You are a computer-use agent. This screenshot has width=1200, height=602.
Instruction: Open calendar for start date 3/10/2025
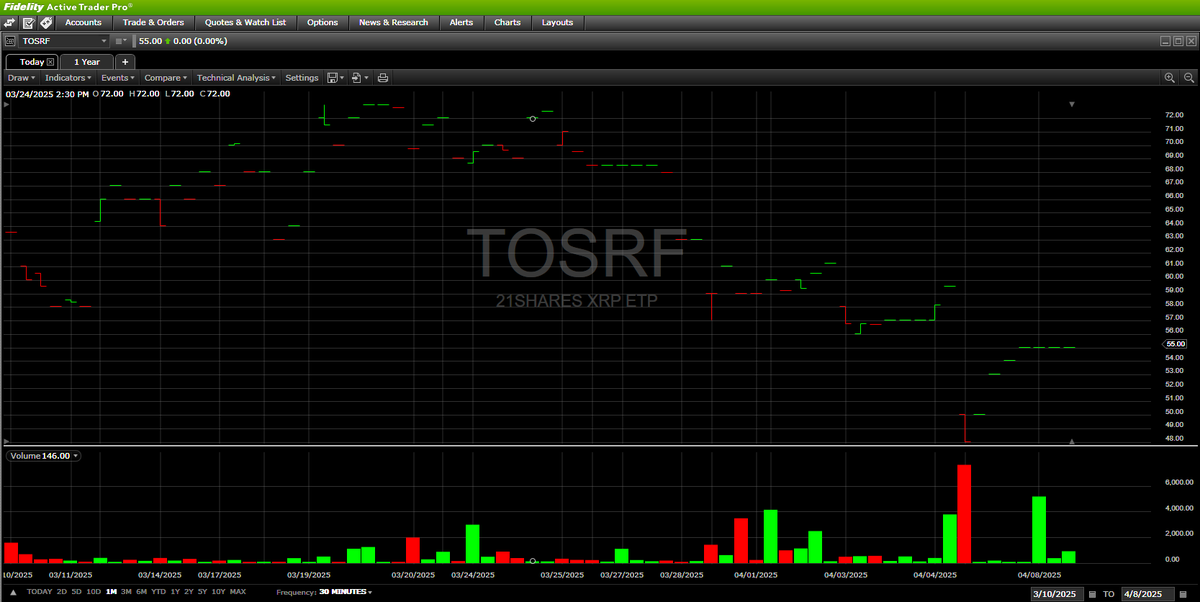(1091, 593)
